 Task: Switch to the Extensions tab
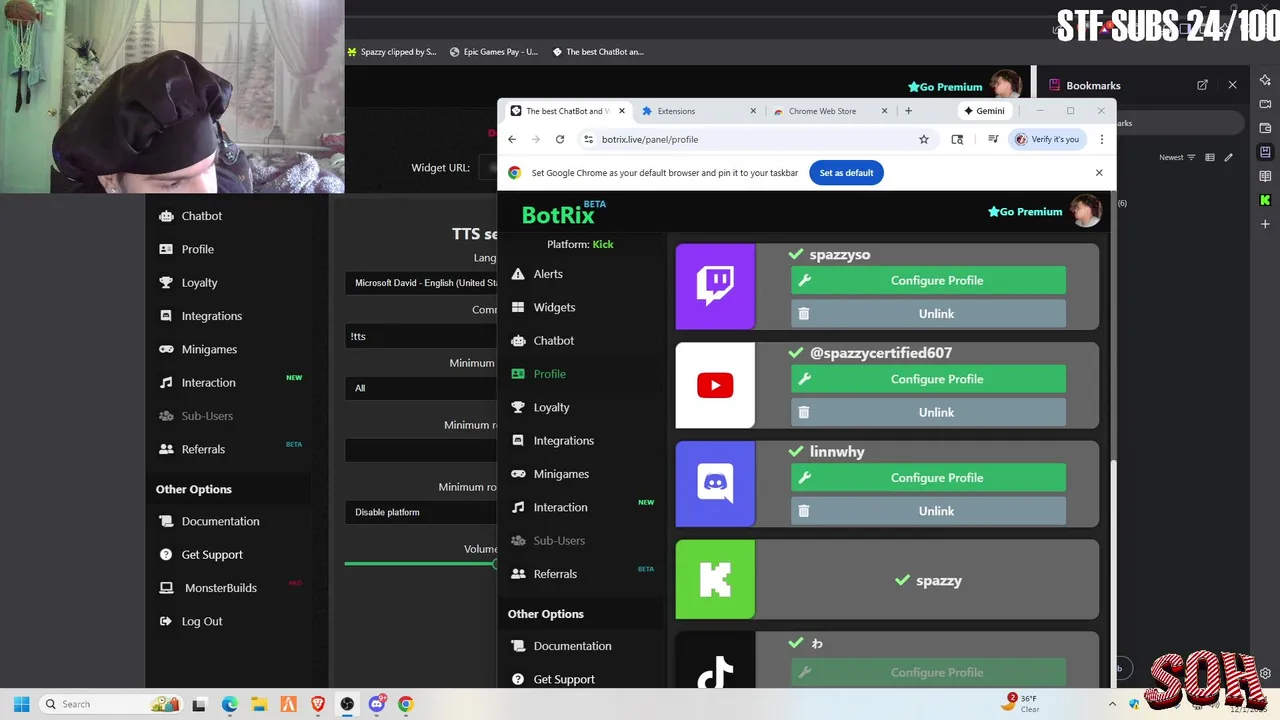click(x=696, y=111)
